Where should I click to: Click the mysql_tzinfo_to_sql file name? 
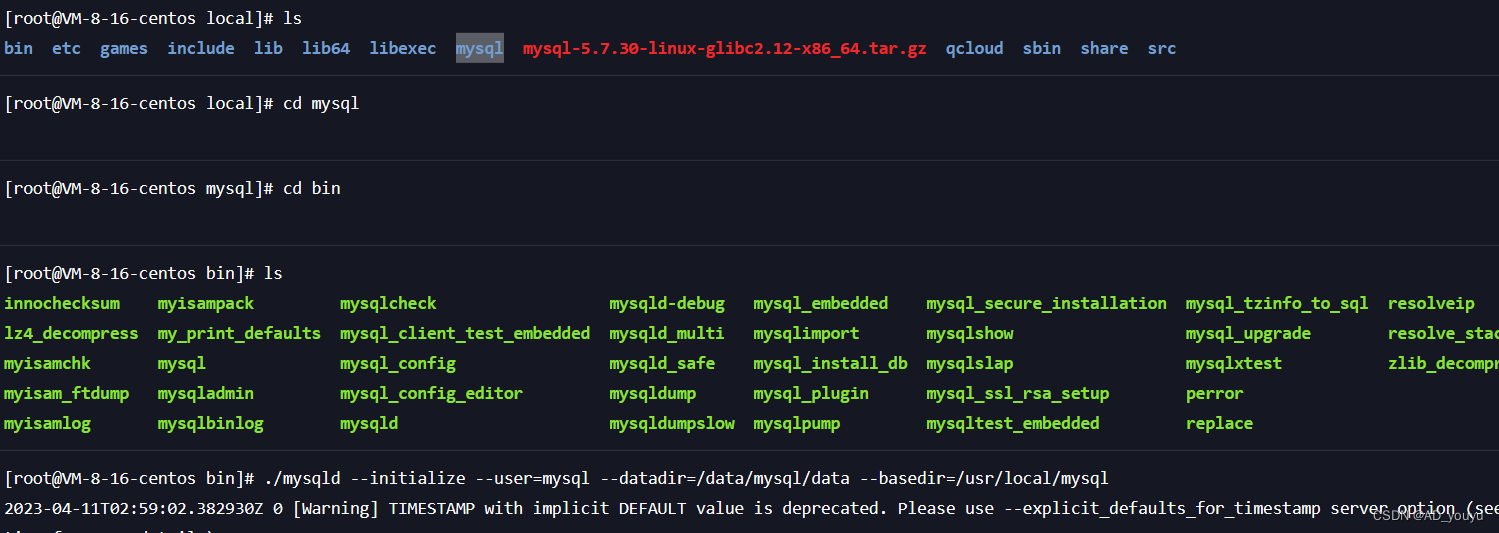click(x=1277, y=303)
